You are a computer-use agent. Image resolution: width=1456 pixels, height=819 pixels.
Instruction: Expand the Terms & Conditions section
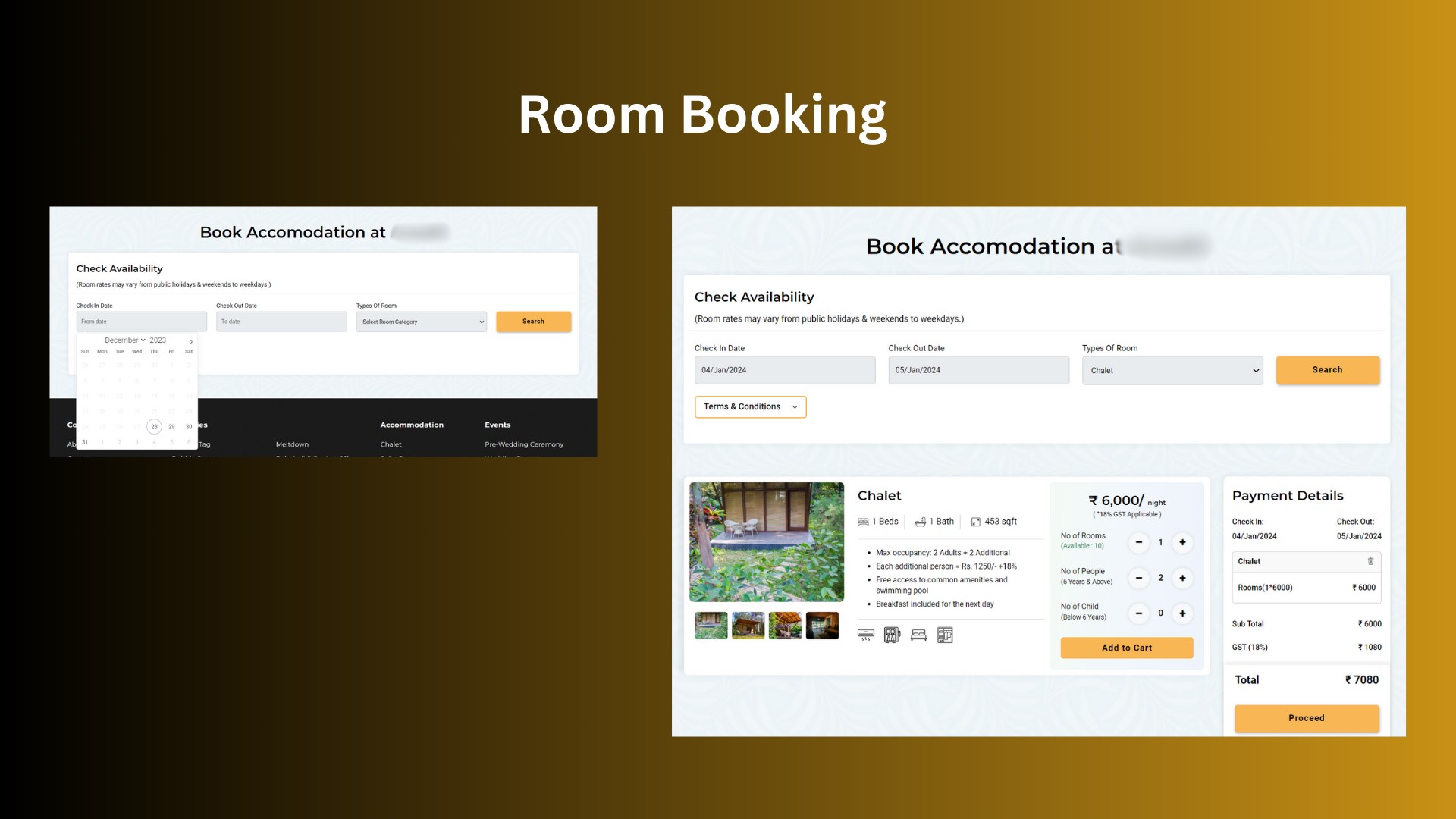(750, 406)
